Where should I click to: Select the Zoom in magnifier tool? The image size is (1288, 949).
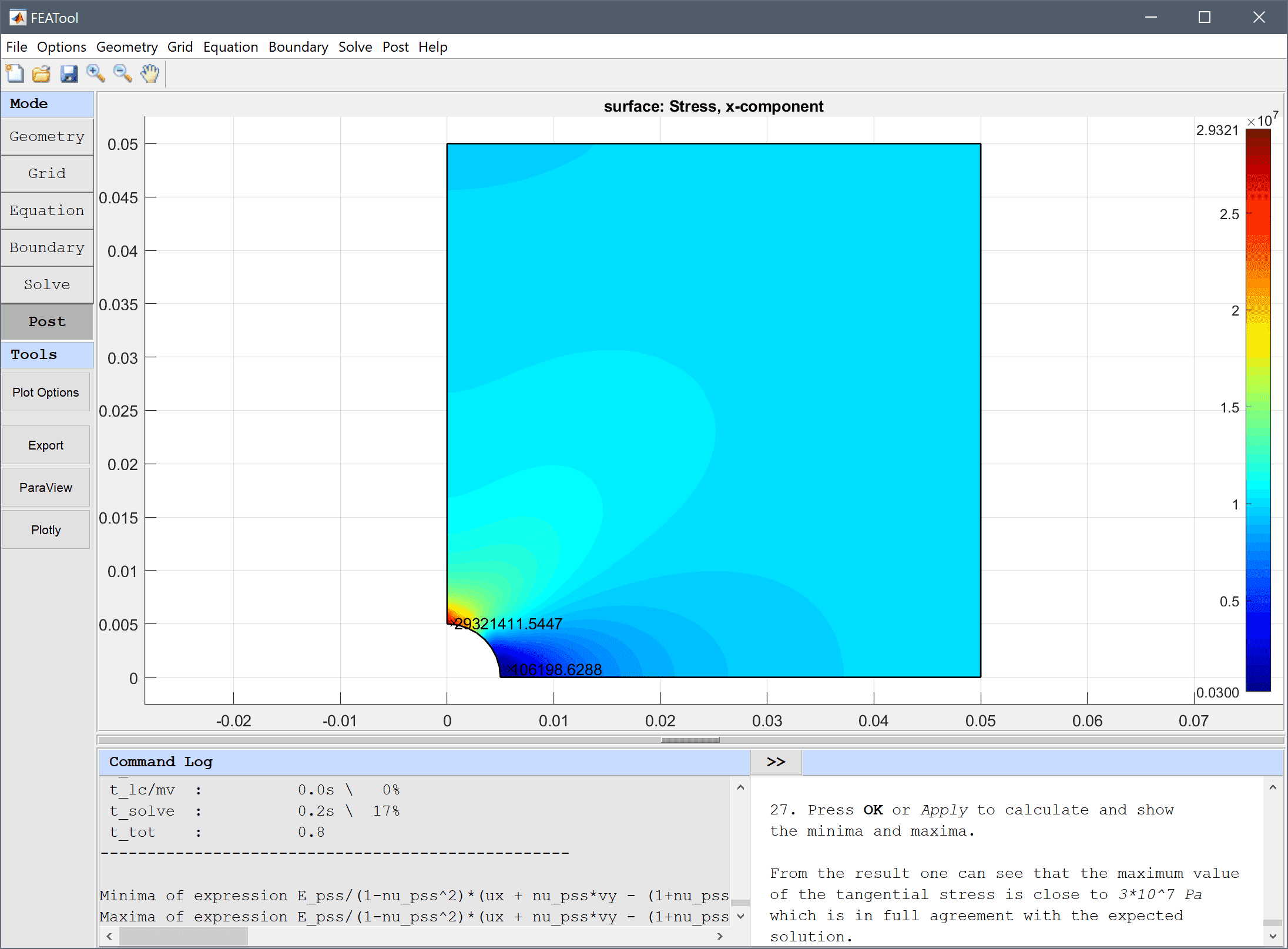point(96,73)
